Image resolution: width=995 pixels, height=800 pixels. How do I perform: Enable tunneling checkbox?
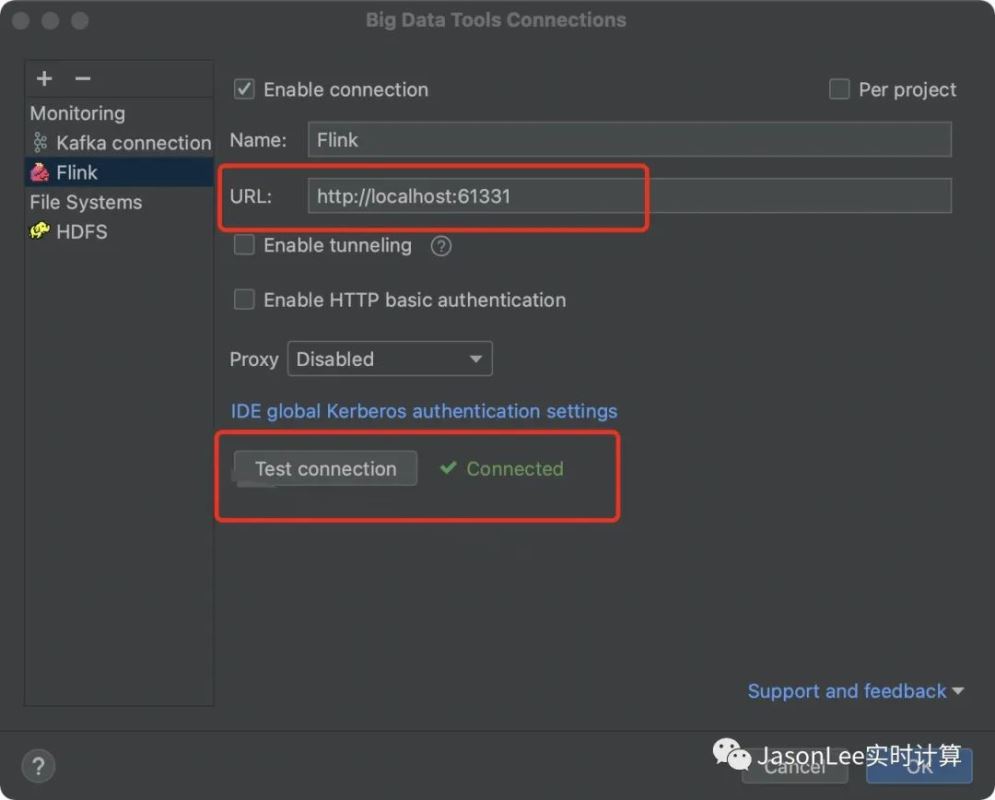[244, 245]
